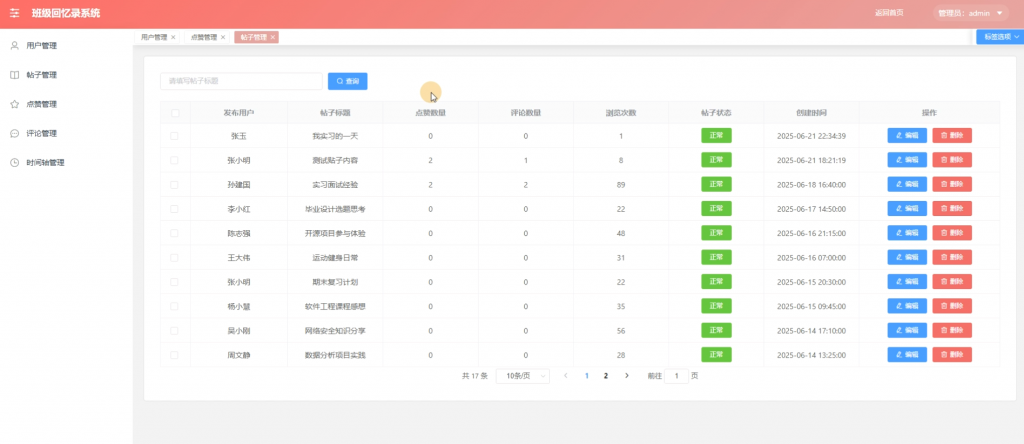The image size is (1024, 444).
Task: Edit the 我实习的一天 post
Action: pyautogui.click(x=906, y=136)
